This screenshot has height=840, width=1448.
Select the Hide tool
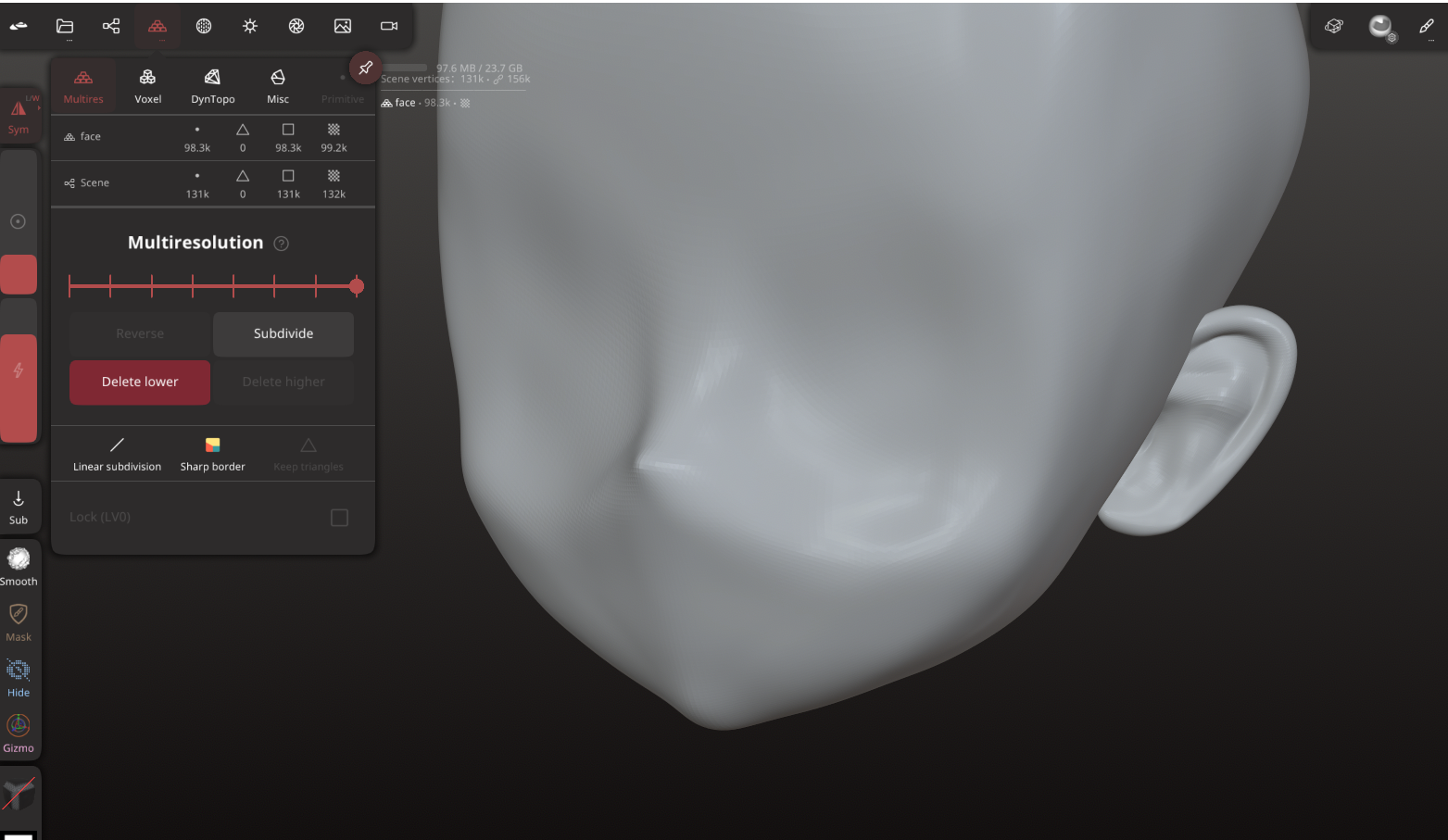tap(19, 677)
